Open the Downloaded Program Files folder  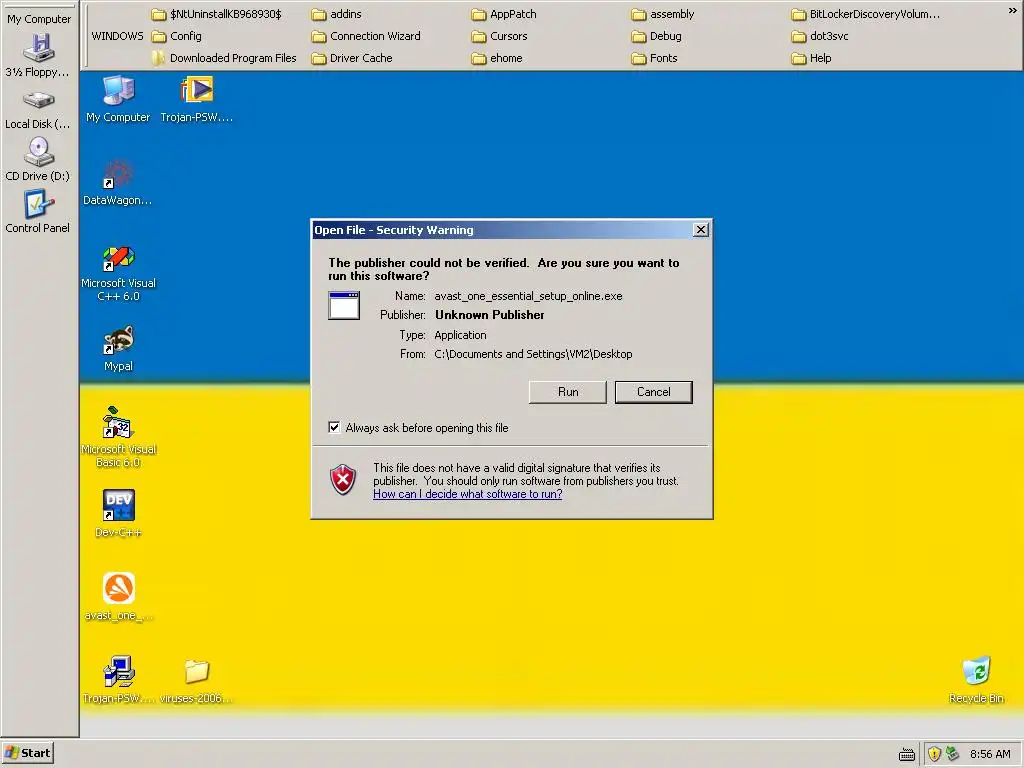(224, 58)
